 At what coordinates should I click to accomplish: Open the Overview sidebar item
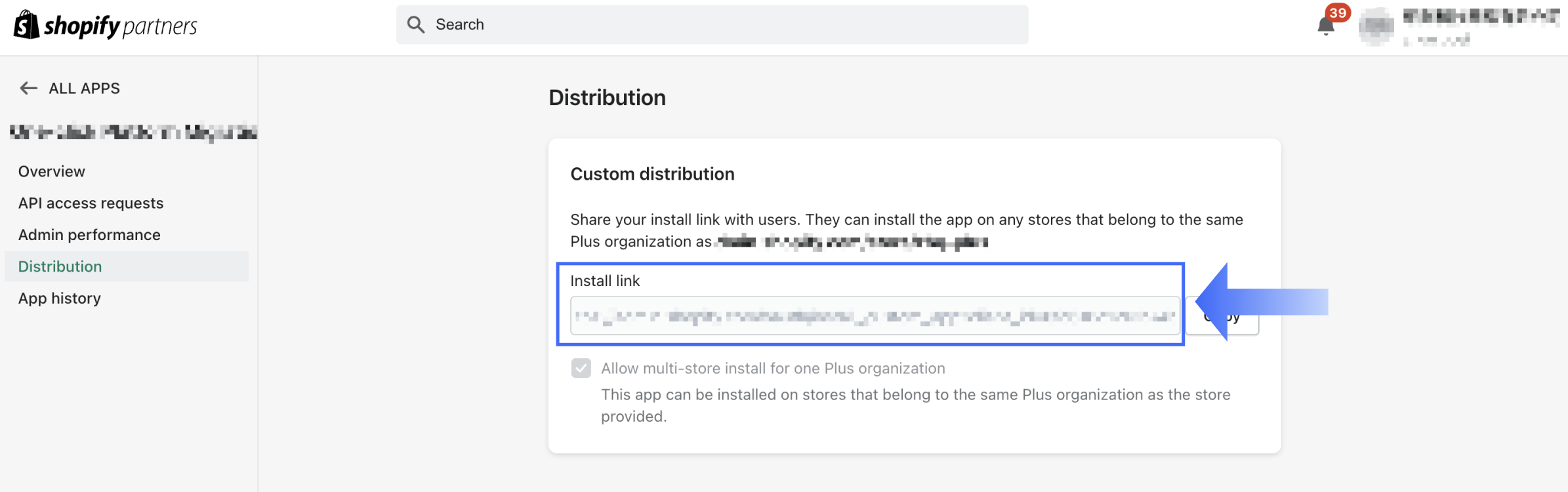click(52, 171)
